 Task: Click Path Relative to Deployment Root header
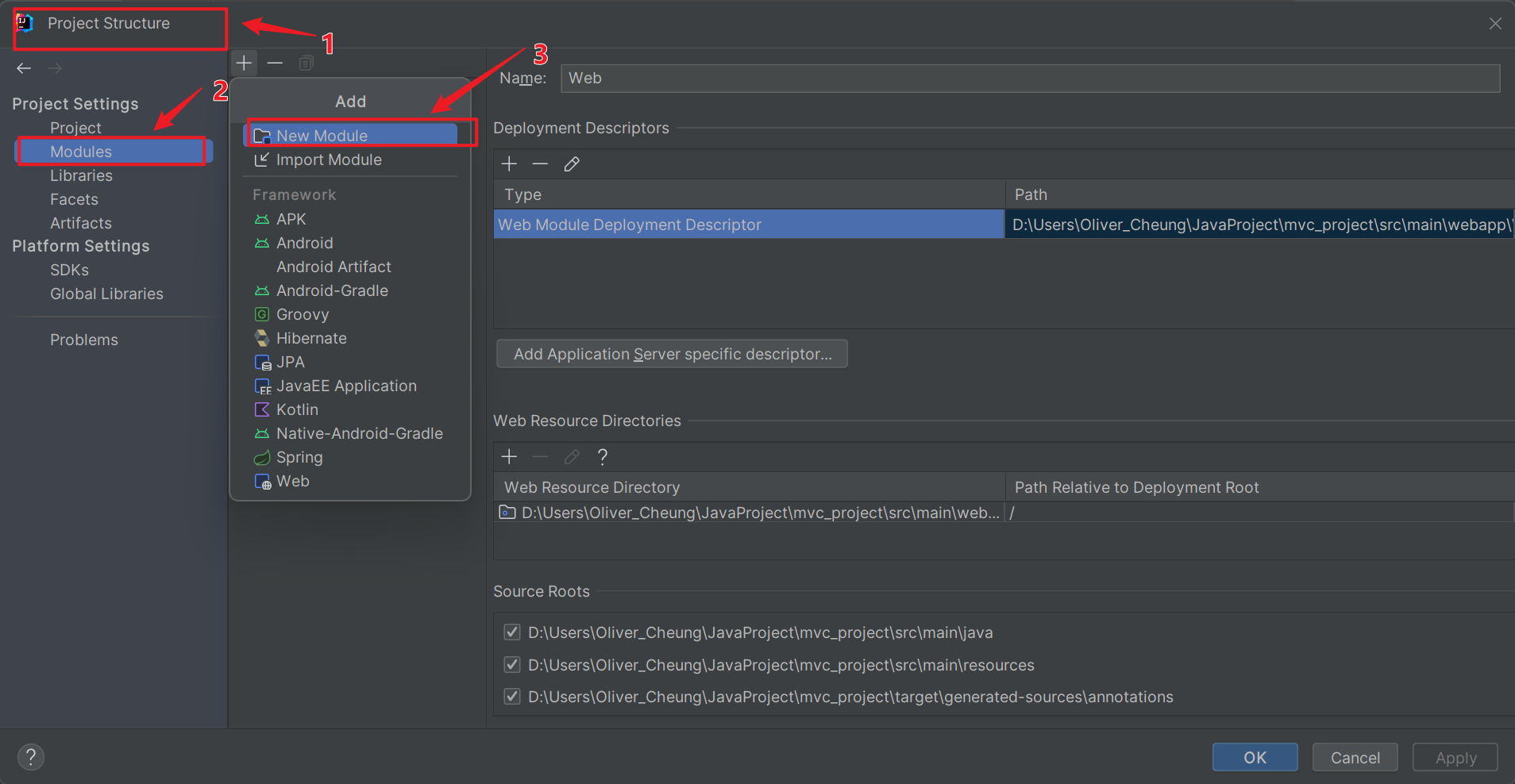click(1259, 487)
